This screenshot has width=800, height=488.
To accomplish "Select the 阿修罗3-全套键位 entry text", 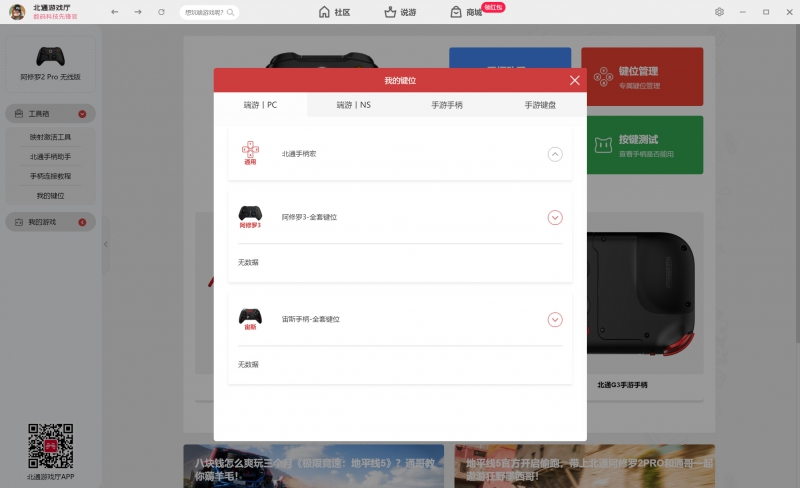I will click(309, 217).
